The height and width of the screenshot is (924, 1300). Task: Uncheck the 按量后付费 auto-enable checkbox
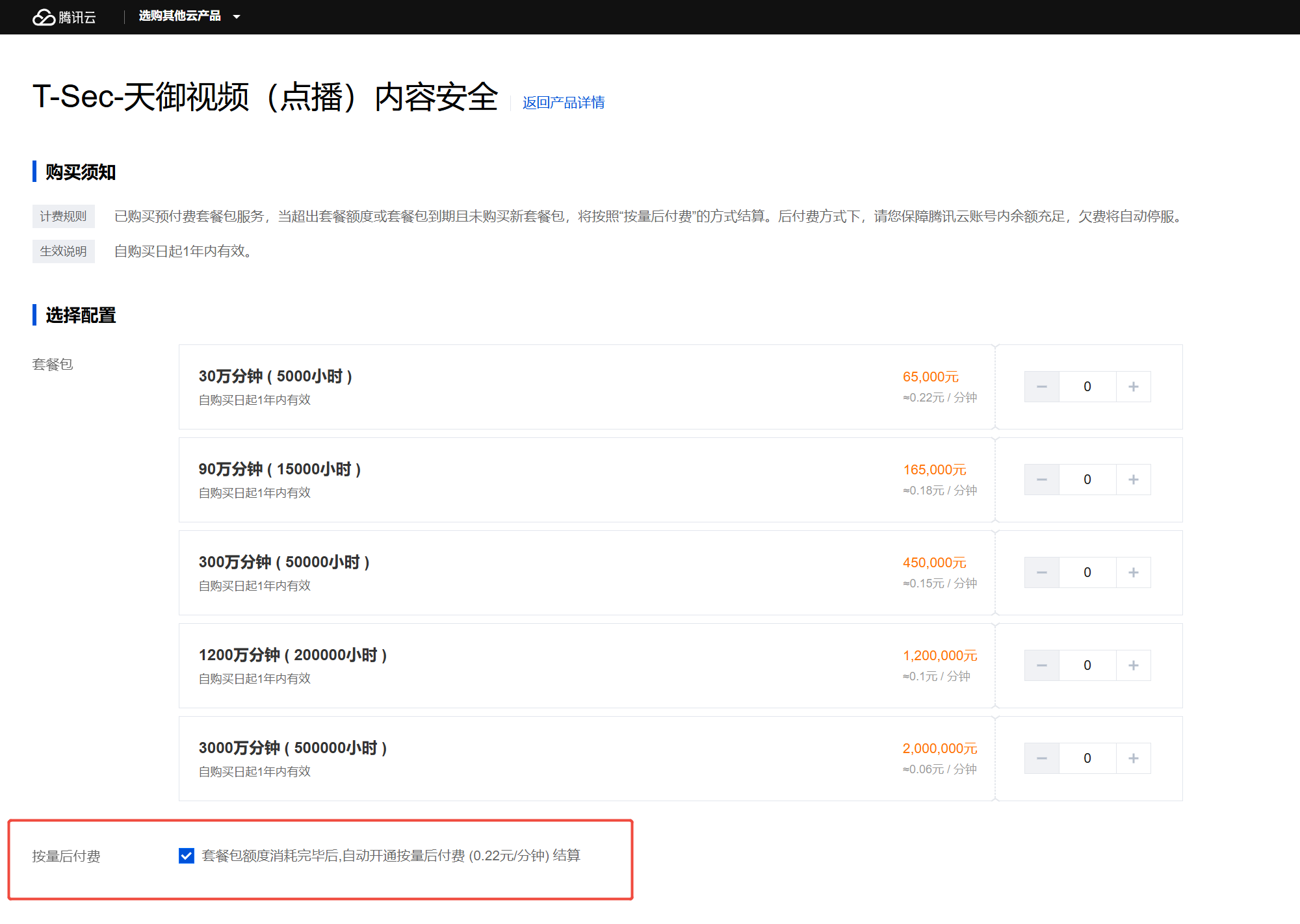187,856
